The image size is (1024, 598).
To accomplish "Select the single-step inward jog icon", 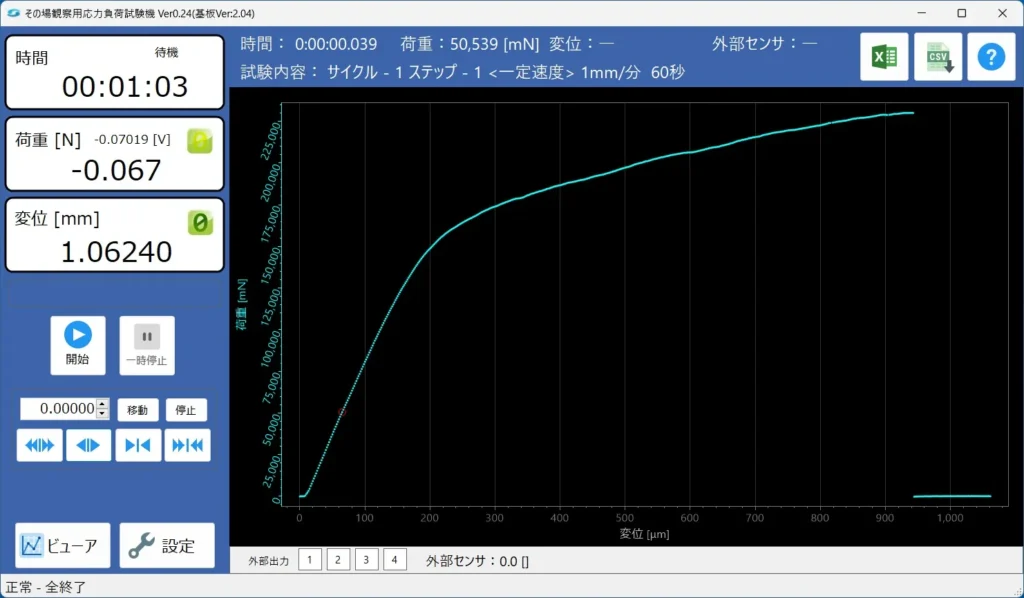I will point(137,445).
